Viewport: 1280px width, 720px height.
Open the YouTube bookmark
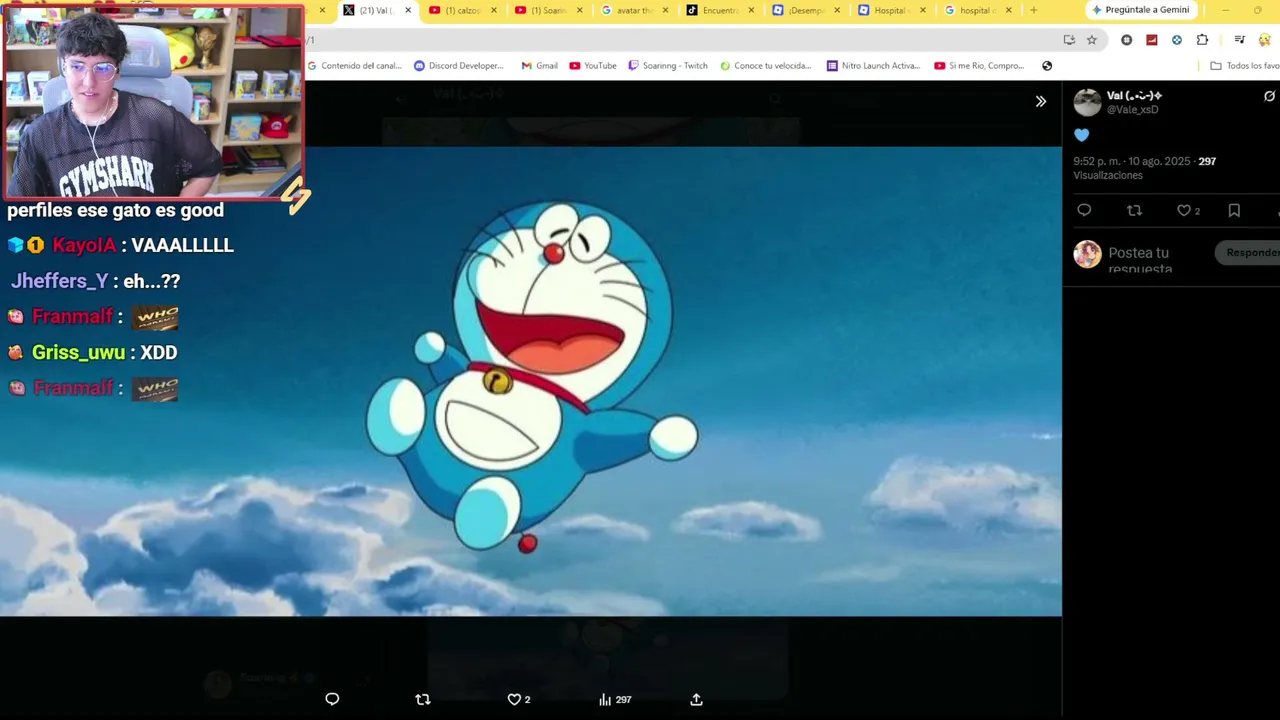coord(593,66)
